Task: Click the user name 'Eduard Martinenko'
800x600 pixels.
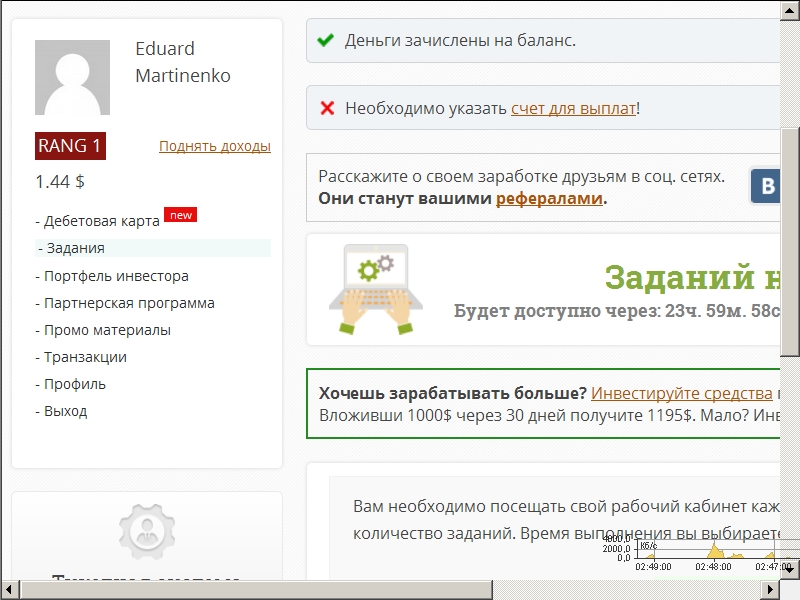Action: tap(183, 62)
